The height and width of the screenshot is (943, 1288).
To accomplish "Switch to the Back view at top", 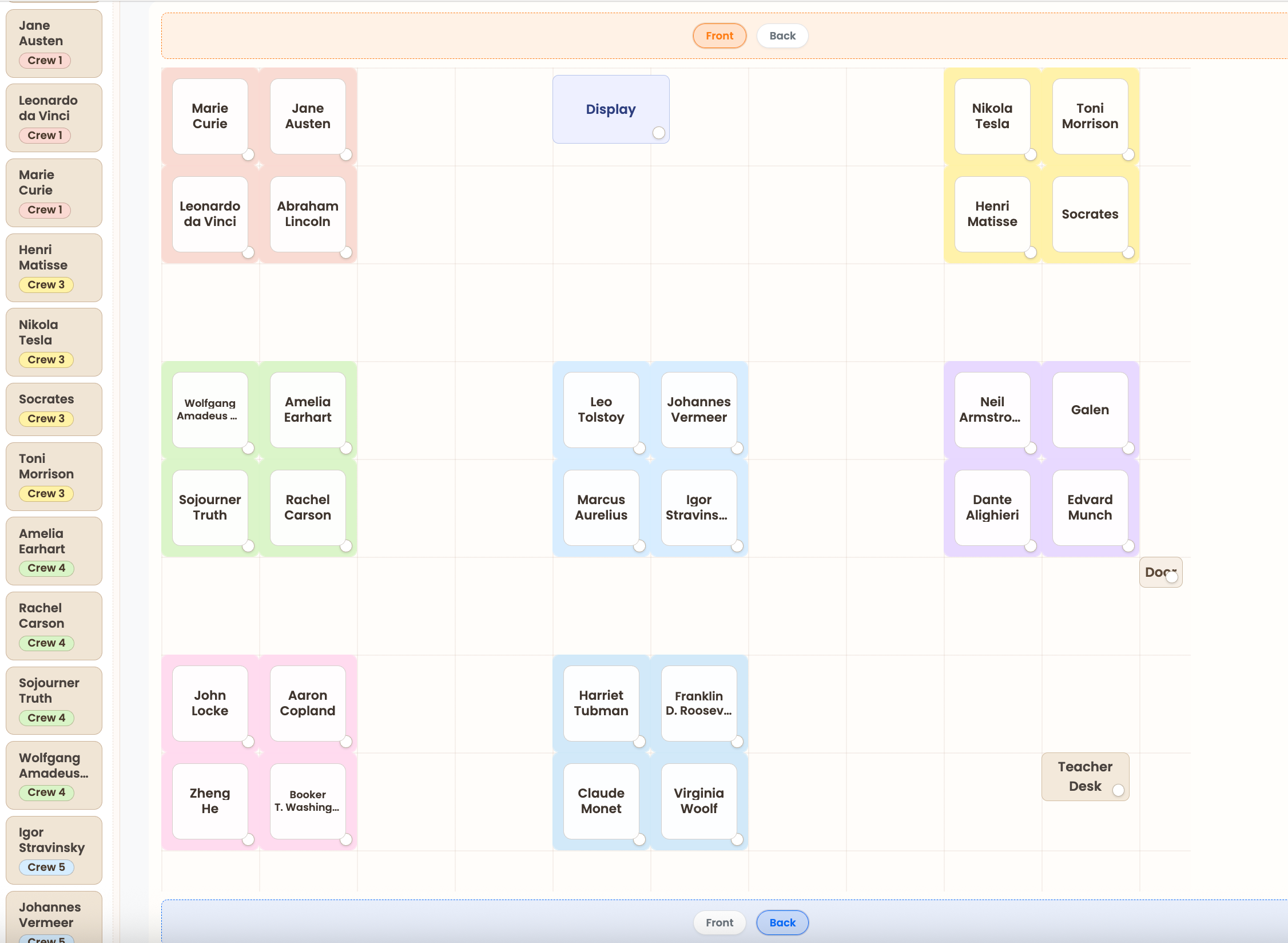I will [x=782, y=35].
